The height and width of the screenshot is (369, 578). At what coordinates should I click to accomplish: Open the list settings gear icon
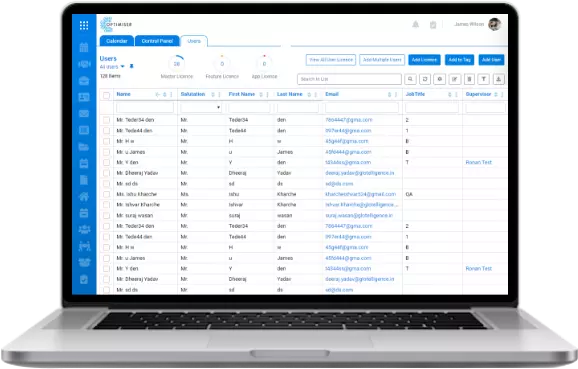point(439,79)
